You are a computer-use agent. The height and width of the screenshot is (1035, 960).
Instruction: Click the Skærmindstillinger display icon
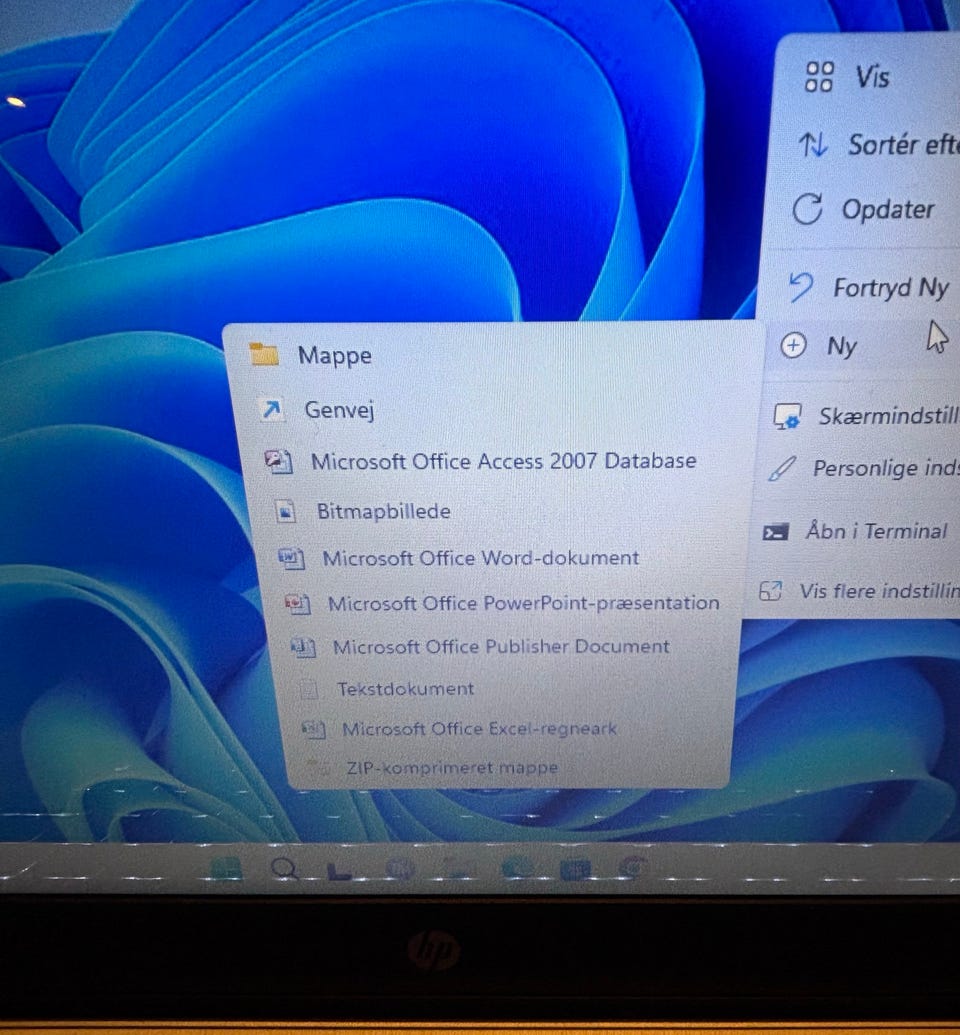pos(786,417)
